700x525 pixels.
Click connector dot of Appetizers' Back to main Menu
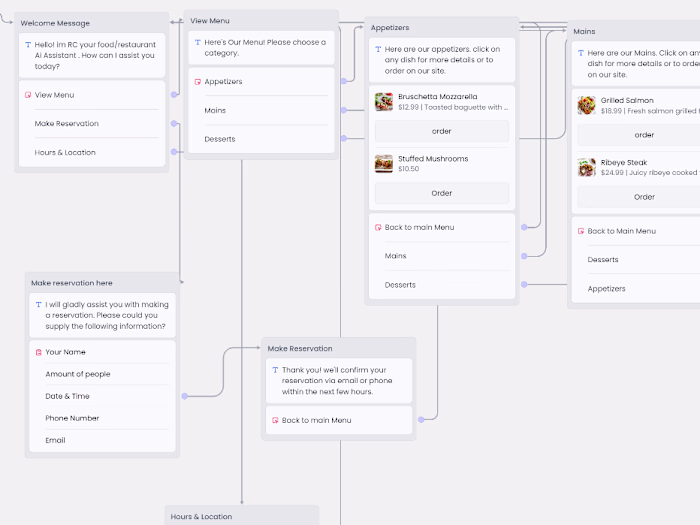pyautogui.click(x=524, y=227)
